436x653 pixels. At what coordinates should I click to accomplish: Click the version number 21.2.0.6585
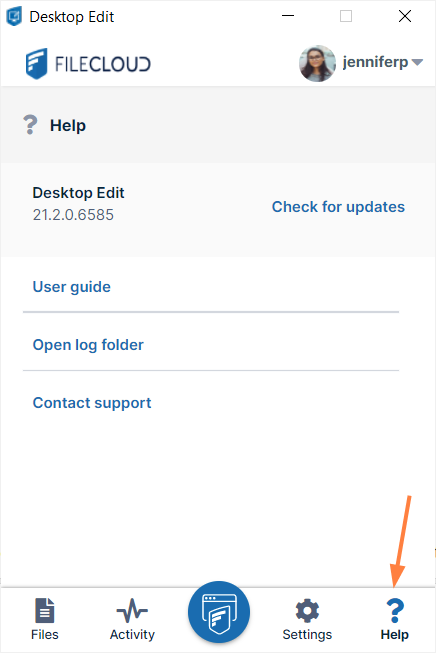click(x=73, y=215)
